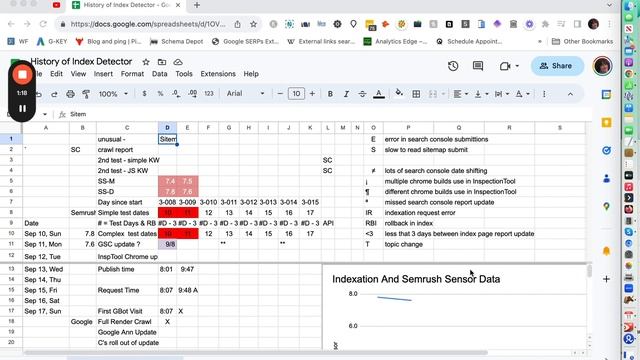Open a new browser tab
The image size is (640, 360).
[x=197, y=5]
